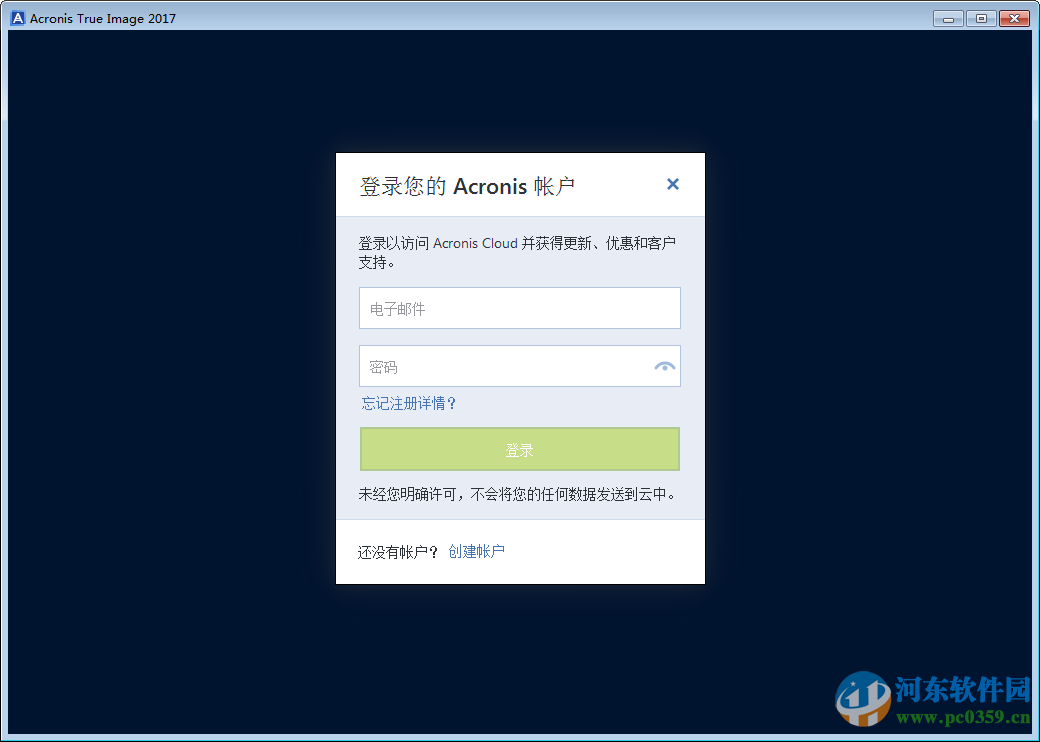Click the blue X icon on the login dialog

tap(672, 184)
